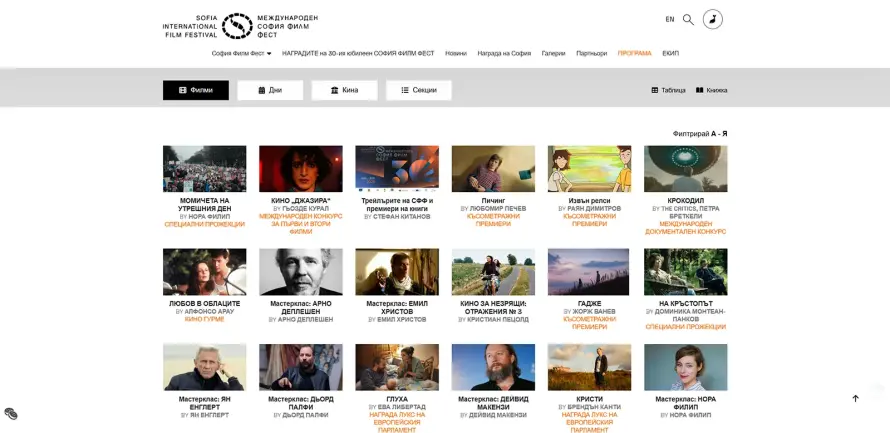Viewport: 890px width, 433px height.
Task: Click КИНО ГУРМЕ section link
Action: 204,320
